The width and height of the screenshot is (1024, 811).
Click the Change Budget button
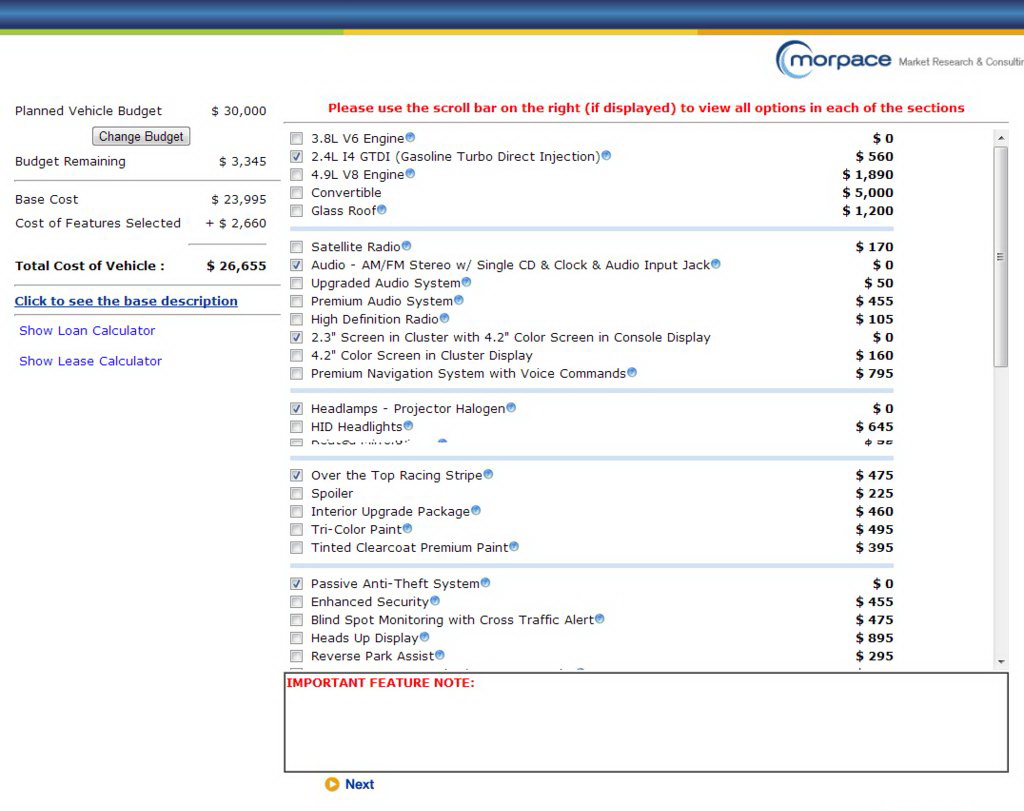(x=141, y=136)
